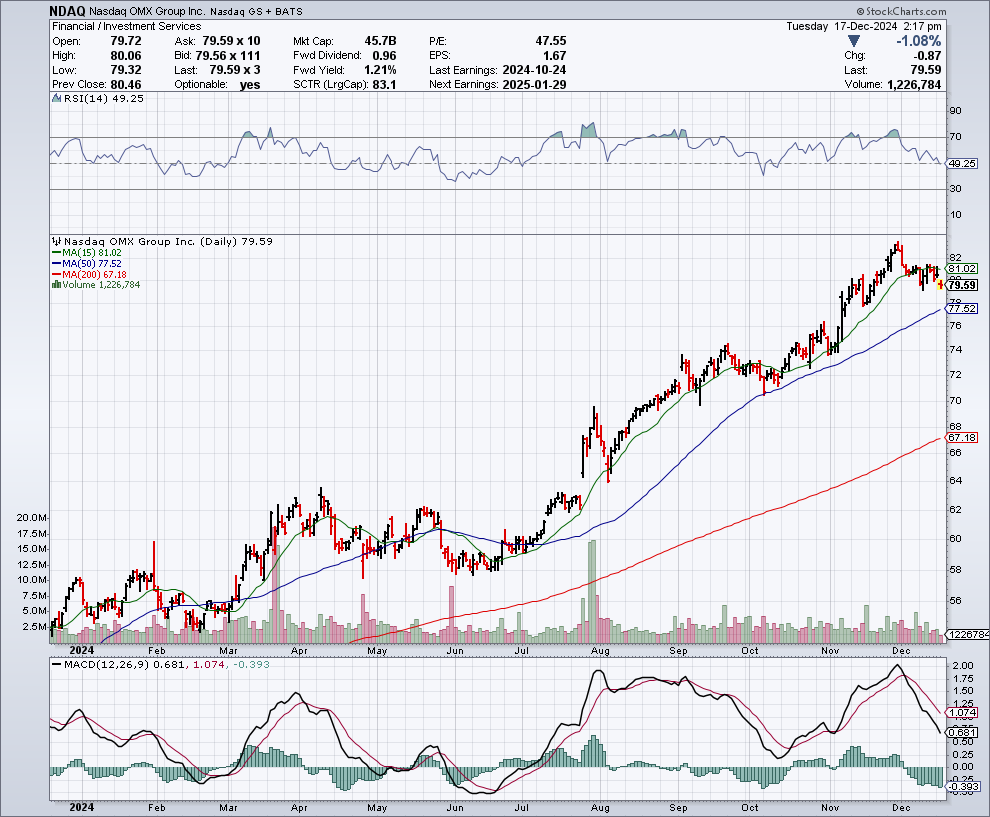The height and width of the screenshot is (817, 990).
Task: Click the Ask value 79.59 x 10
Action: (231, 41)
